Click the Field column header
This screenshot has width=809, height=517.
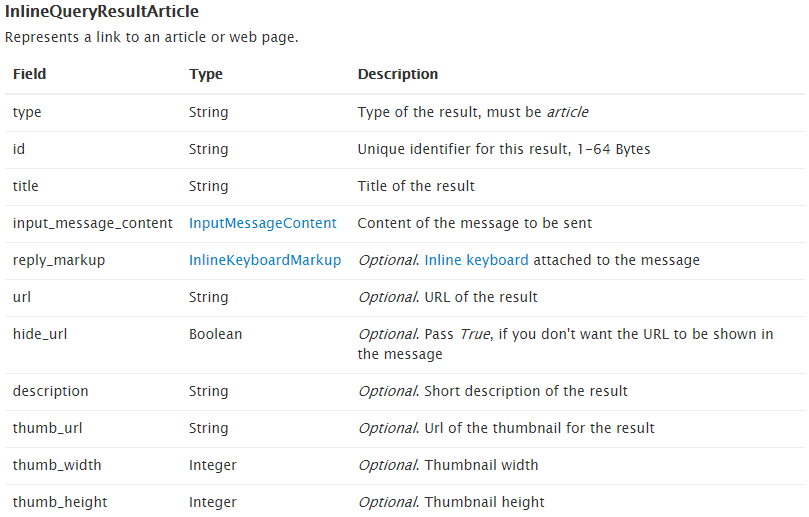29,74
